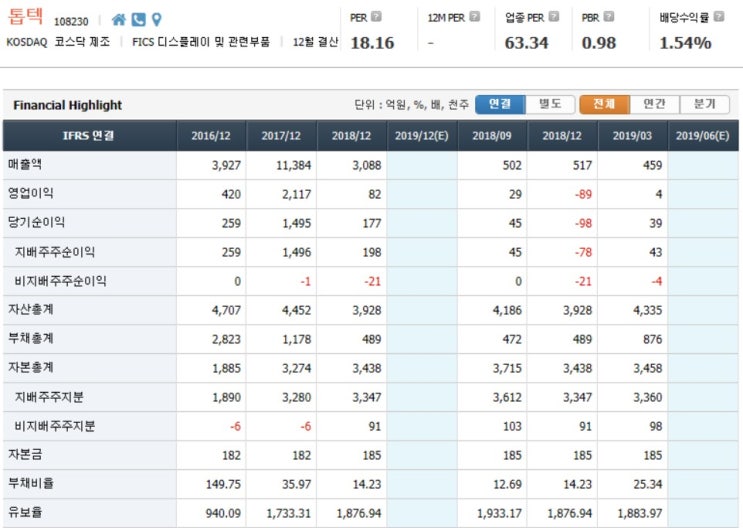Open the company homepage house icon
The image size is (743, 528).
118,19
